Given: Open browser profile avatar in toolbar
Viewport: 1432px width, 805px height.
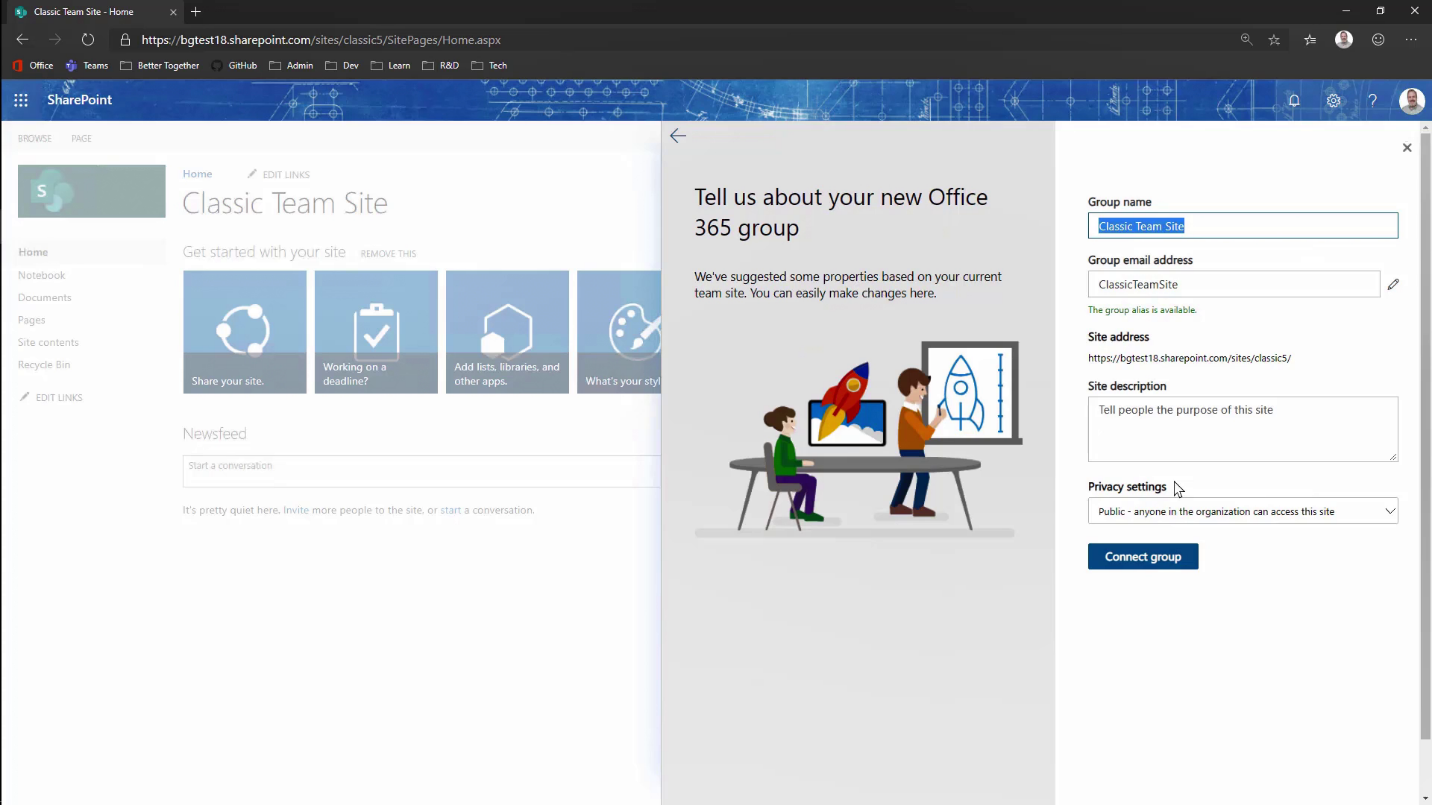Looking at the screenshot, I should tap(1344, 40).
